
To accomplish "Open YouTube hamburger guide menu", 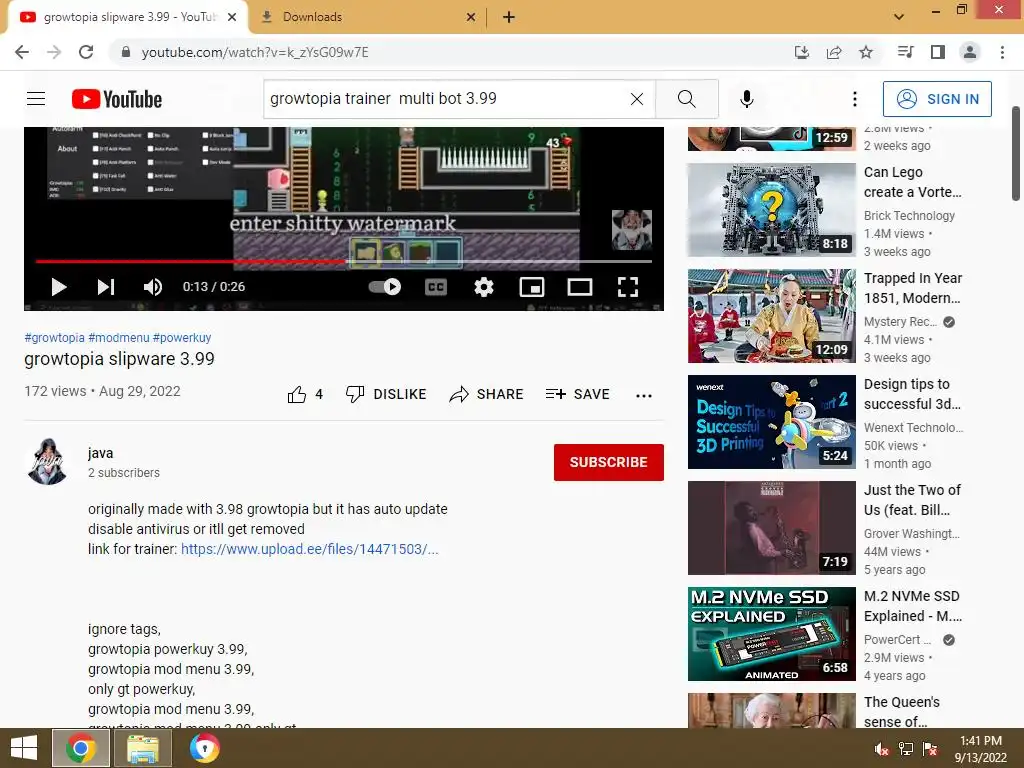I will [x=36, y=99].
